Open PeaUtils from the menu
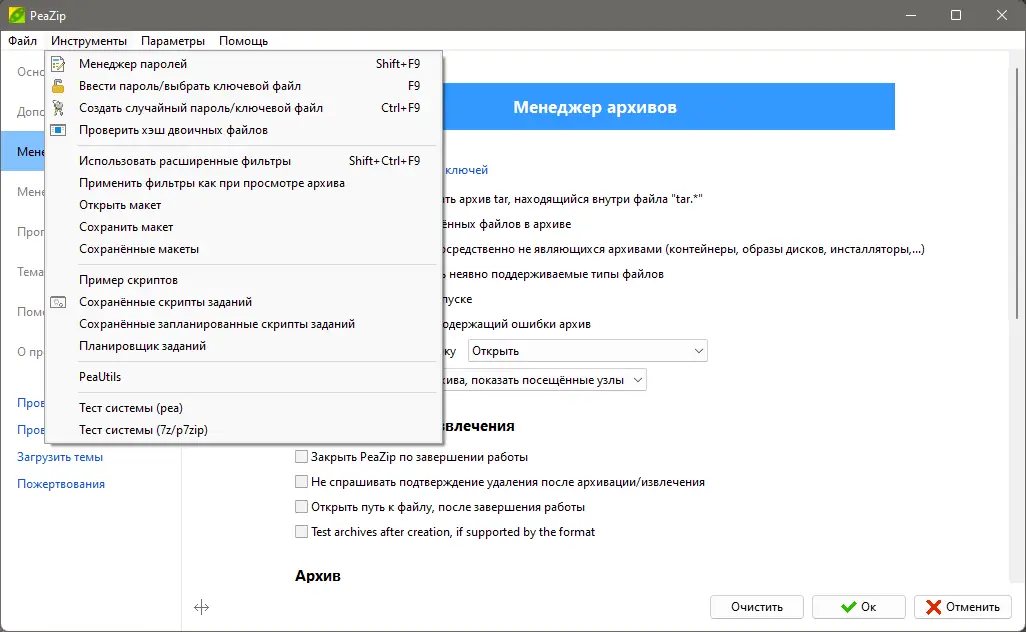This screenshot has height=632, width=1026. click(243, 377)
